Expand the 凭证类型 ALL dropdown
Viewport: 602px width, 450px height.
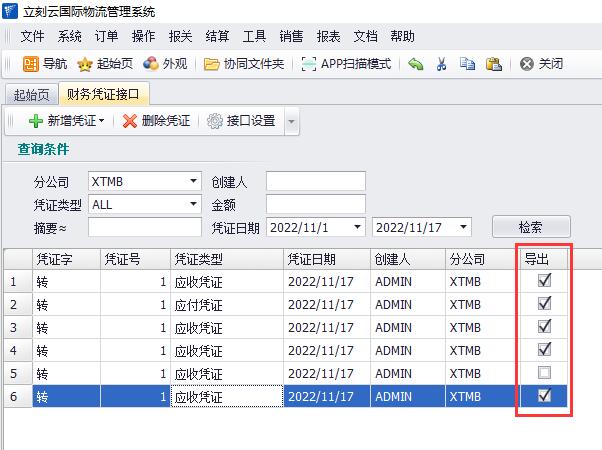point(193,204)
